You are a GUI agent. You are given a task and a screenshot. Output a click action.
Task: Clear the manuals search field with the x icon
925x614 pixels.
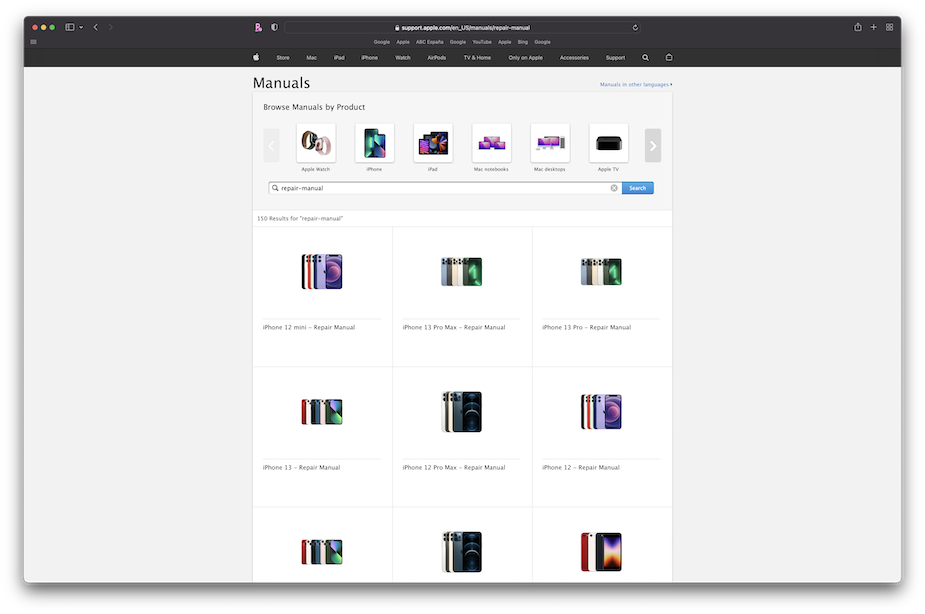pos(614,188)
